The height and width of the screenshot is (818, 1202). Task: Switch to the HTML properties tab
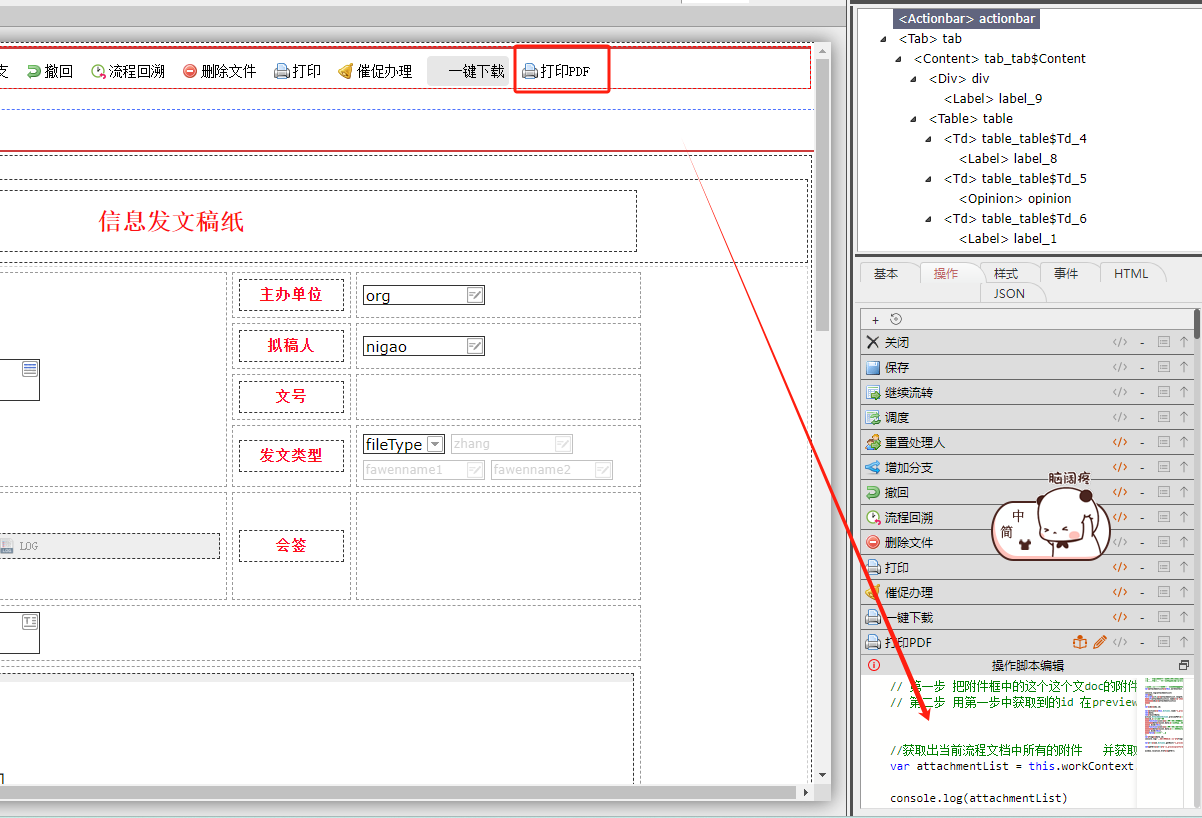tap(1131, 273)
